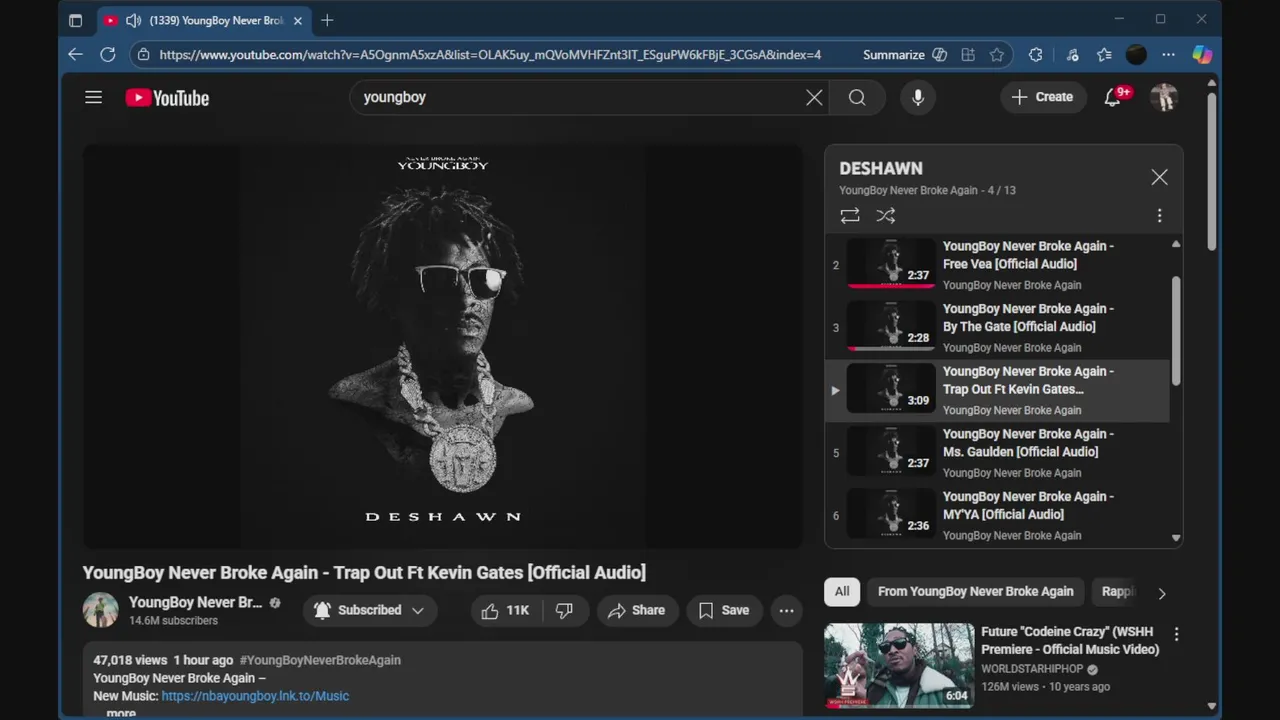Open more actions ellipsis under video

[787, 610]
